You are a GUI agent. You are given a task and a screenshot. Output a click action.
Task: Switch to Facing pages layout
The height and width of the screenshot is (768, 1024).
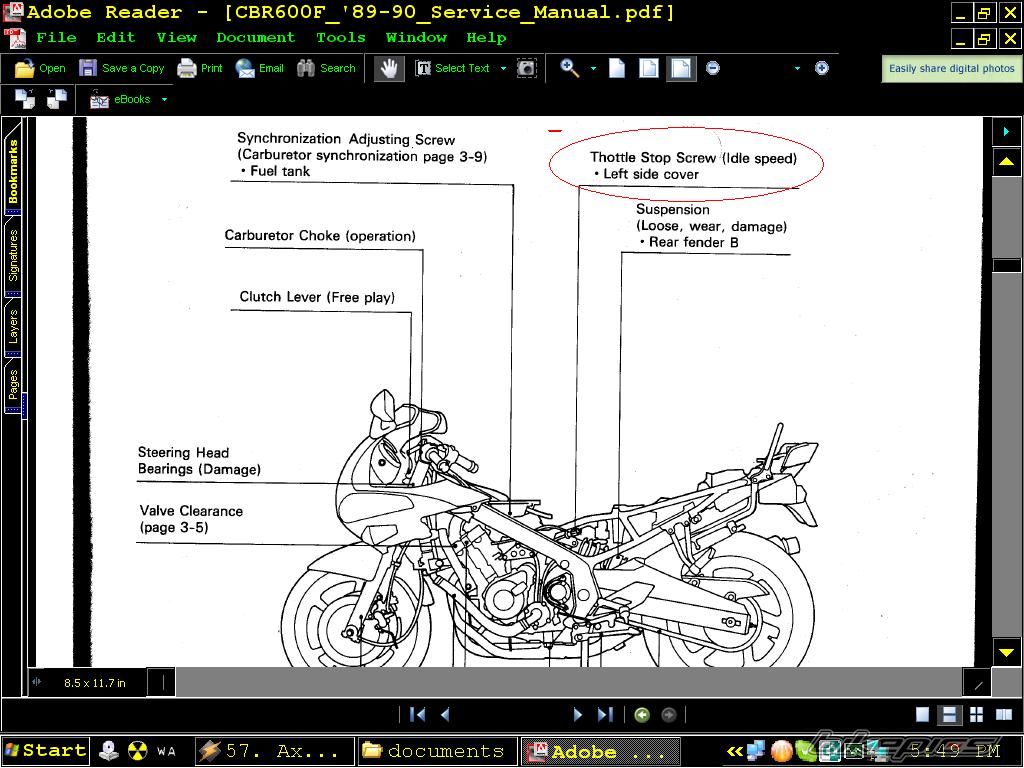click(x=1004, y=714)
